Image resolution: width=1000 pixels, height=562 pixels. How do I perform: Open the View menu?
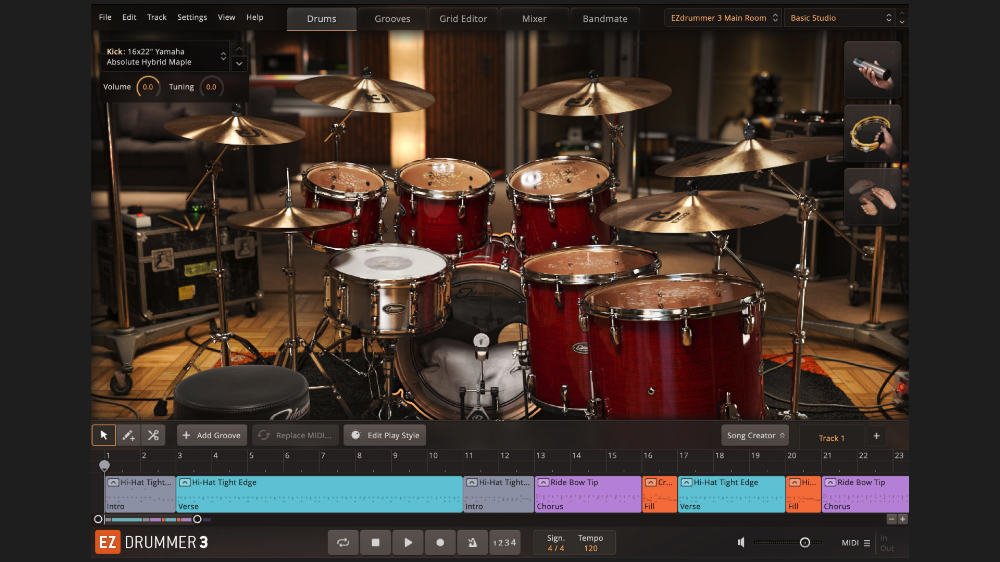pos(226,17)
